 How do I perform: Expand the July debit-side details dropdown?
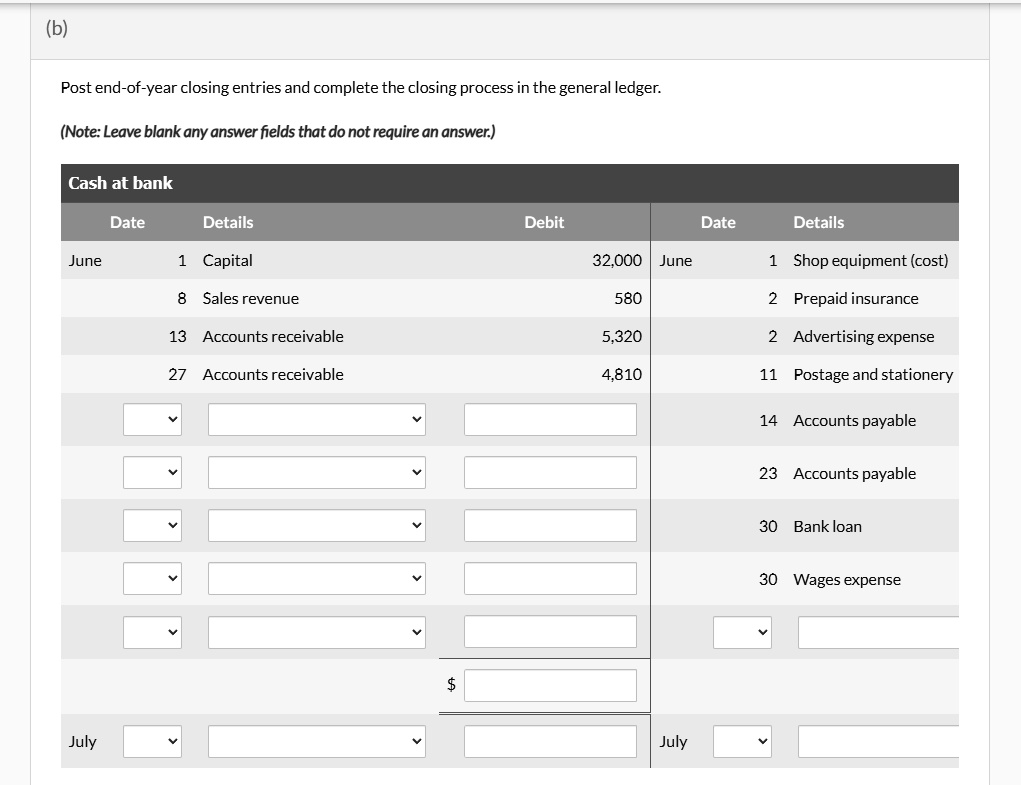(316, 741)
